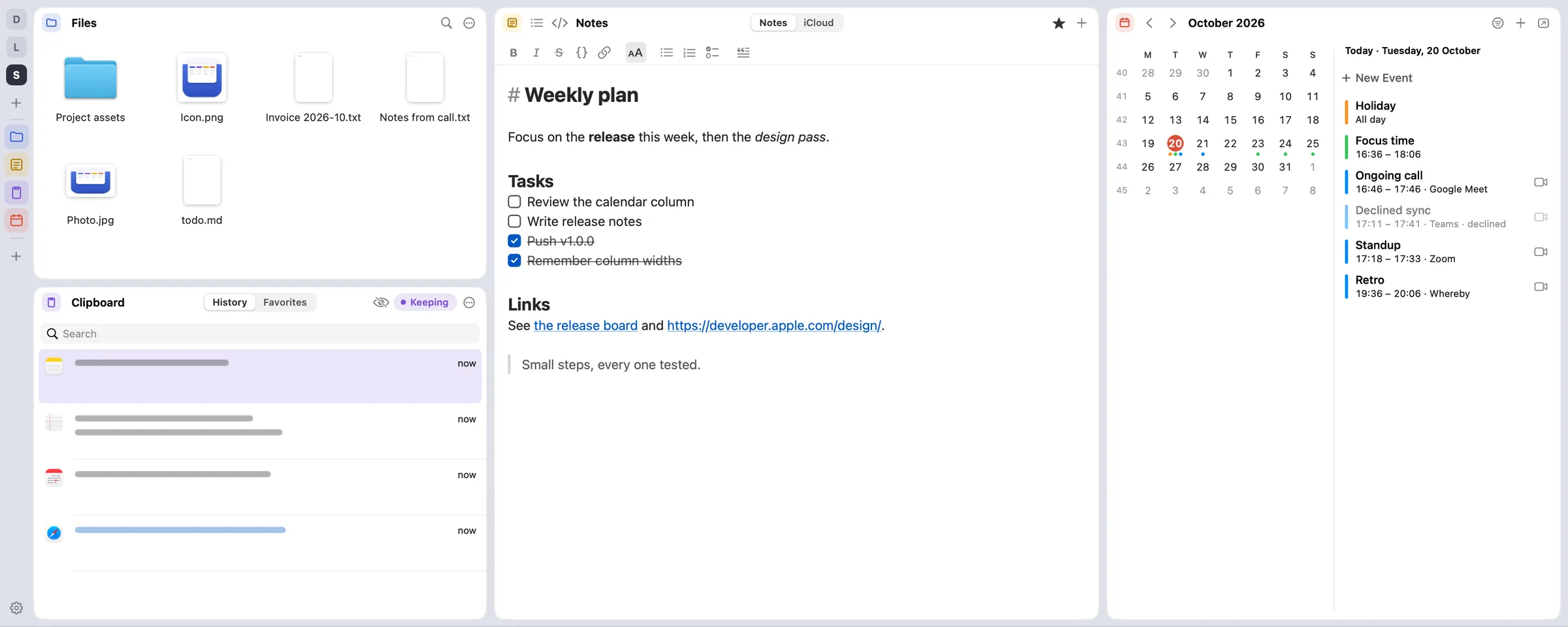The height and width of the screenshot is (627, 1568).
Task: Insert a block quote
Action: [743, 53]
